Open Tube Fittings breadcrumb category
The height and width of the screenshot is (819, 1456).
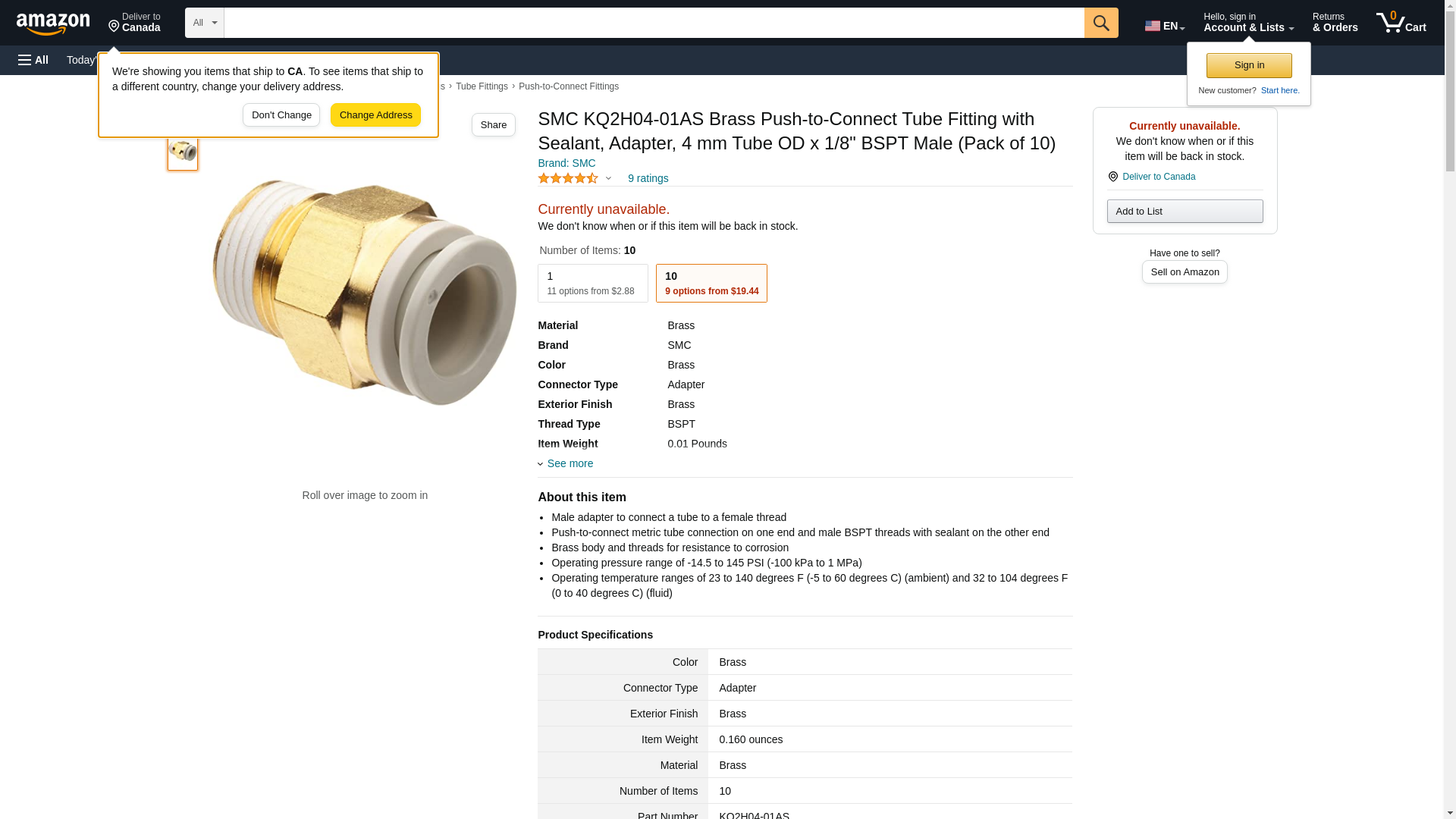click(x=482, y=86)
